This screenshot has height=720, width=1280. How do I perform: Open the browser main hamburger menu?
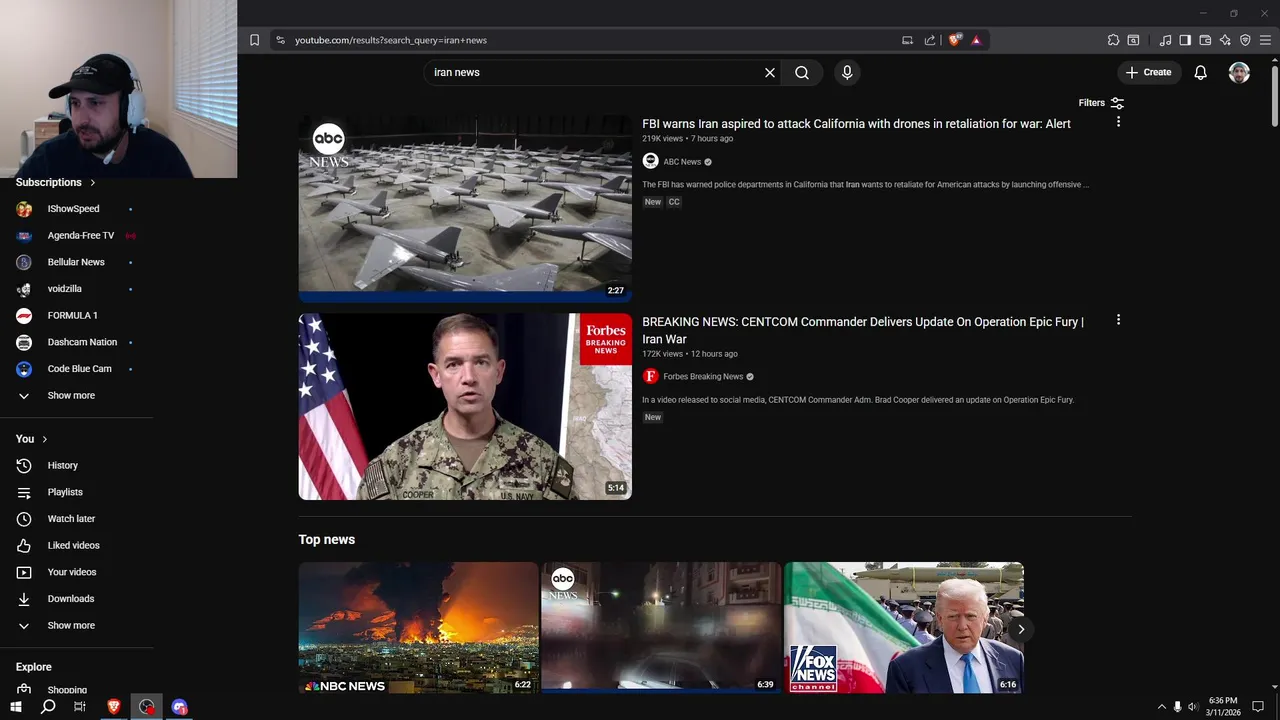[1266, 40]
